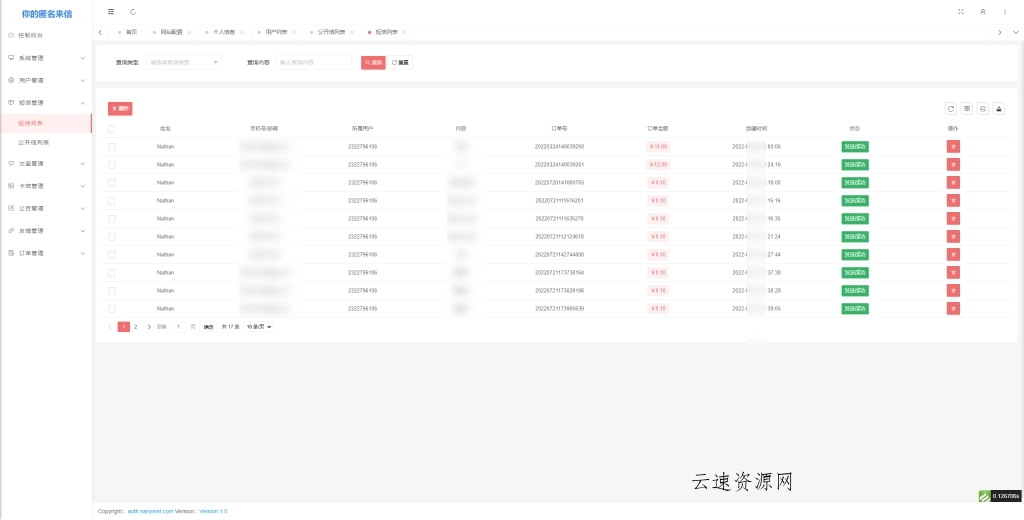Open the 查询类型 dropdown
The image size is (1024, 520).
[x=184, y=63]
